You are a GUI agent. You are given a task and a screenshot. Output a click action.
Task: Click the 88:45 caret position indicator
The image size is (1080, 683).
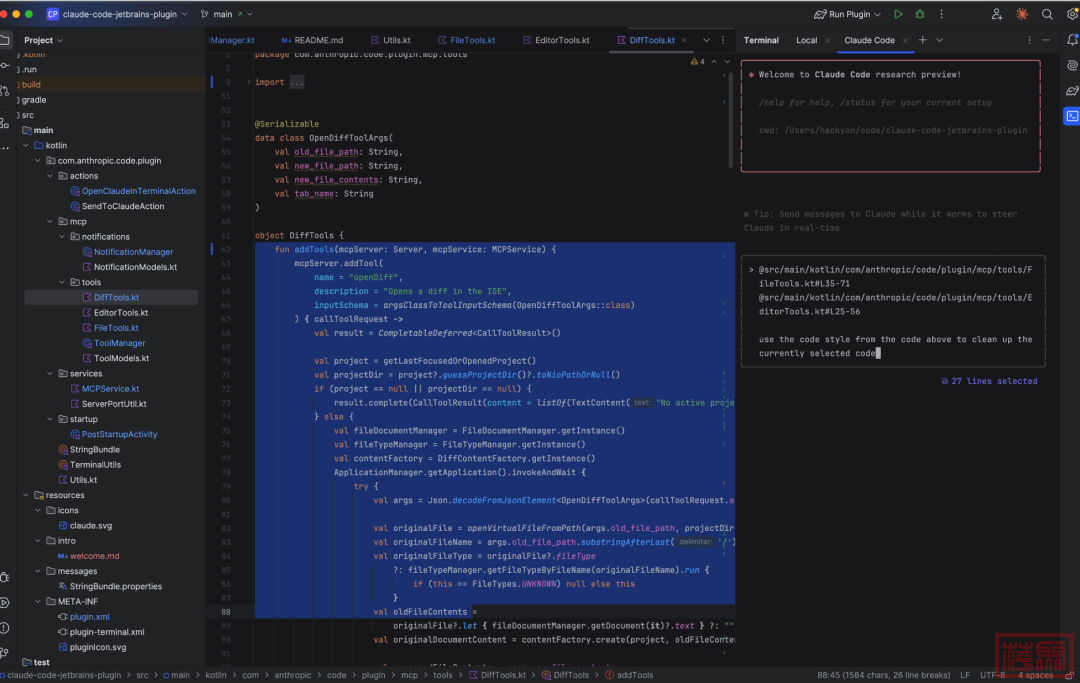tap(884, 675)
